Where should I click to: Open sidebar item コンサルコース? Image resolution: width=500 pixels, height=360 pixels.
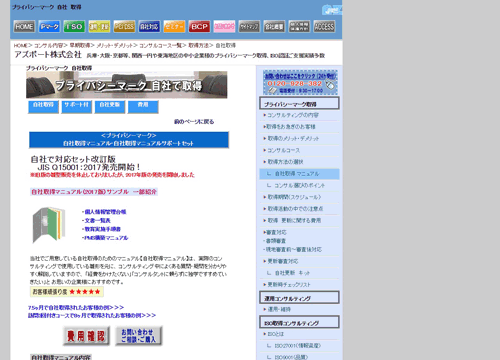283,150
